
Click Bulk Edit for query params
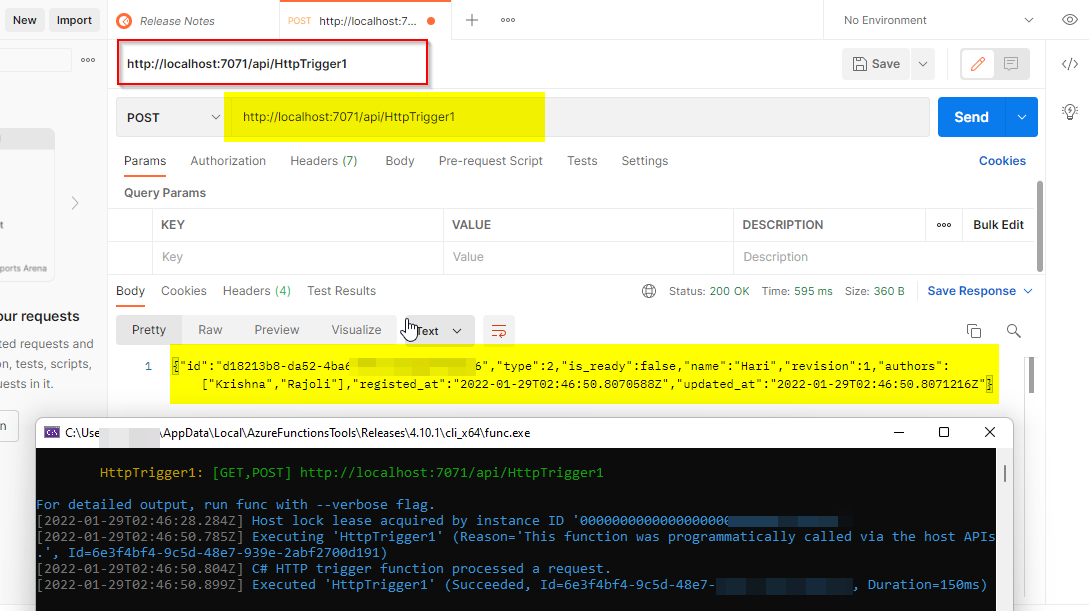coord(998,225)
